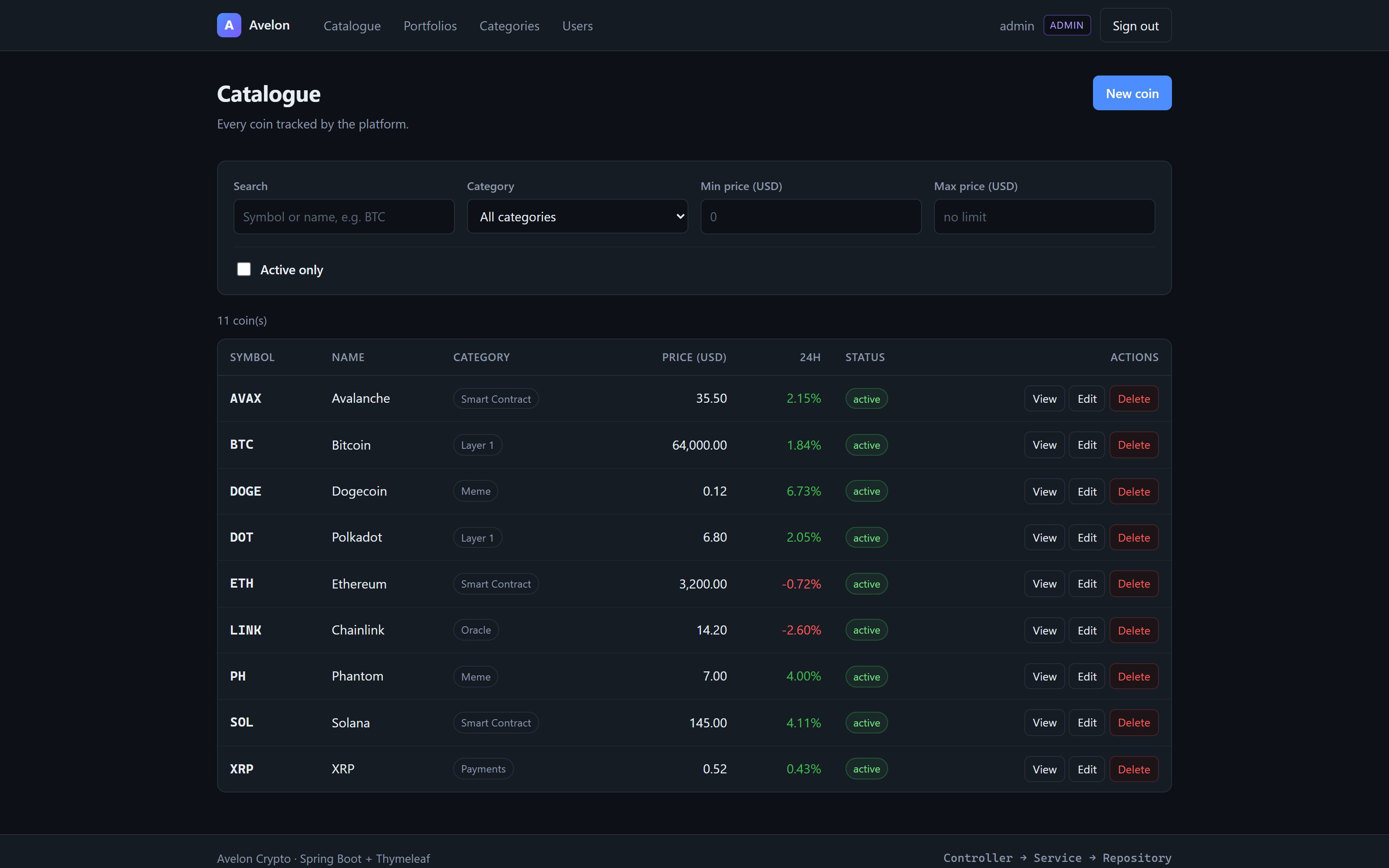Click the BTC symbol cell
Screen dimensions: 1389x868
(x=242, y=444)
